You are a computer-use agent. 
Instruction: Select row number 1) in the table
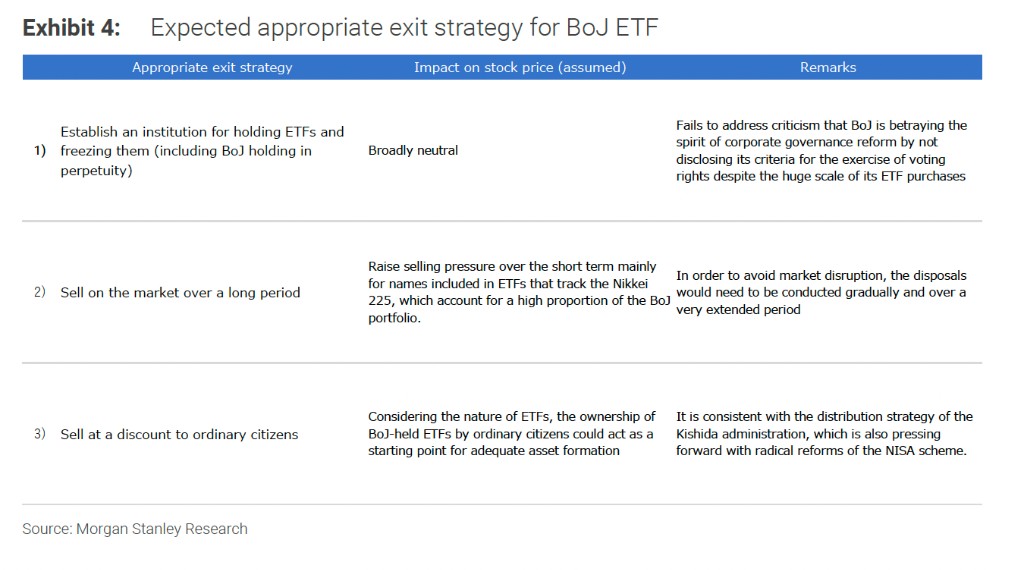click(40, 151)
